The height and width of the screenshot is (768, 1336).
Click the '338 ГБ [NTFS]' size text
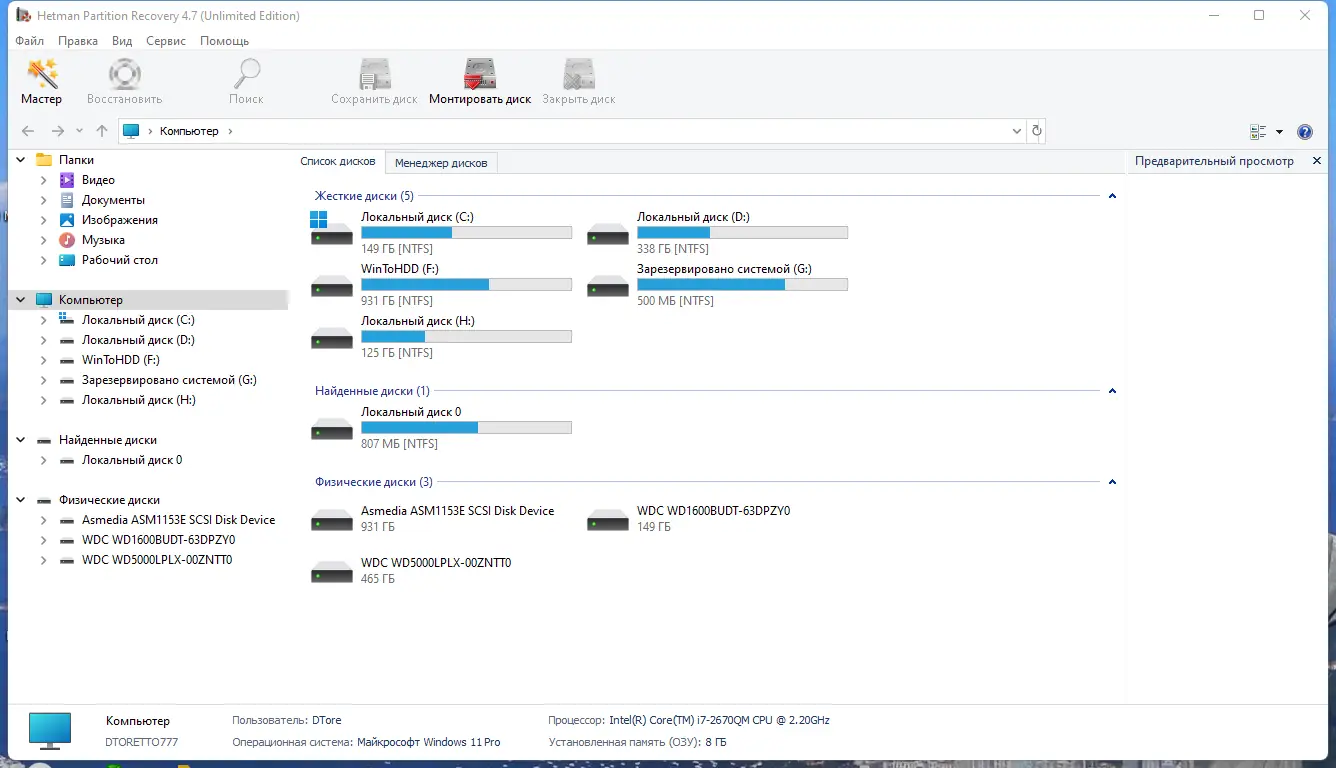673,249
